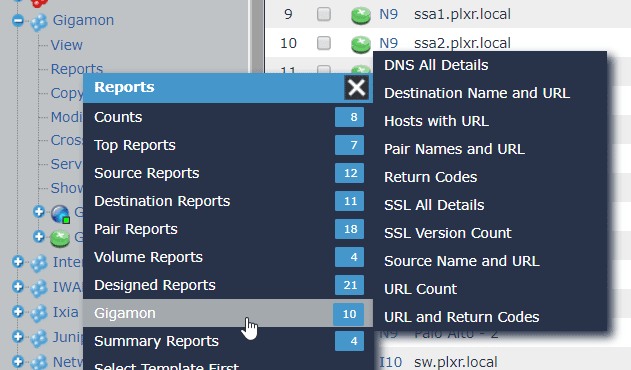The width and height of the screenshot is (631, 370).
Task: Click the Designed Reports badge showing 21
Action: pos(349,285)
